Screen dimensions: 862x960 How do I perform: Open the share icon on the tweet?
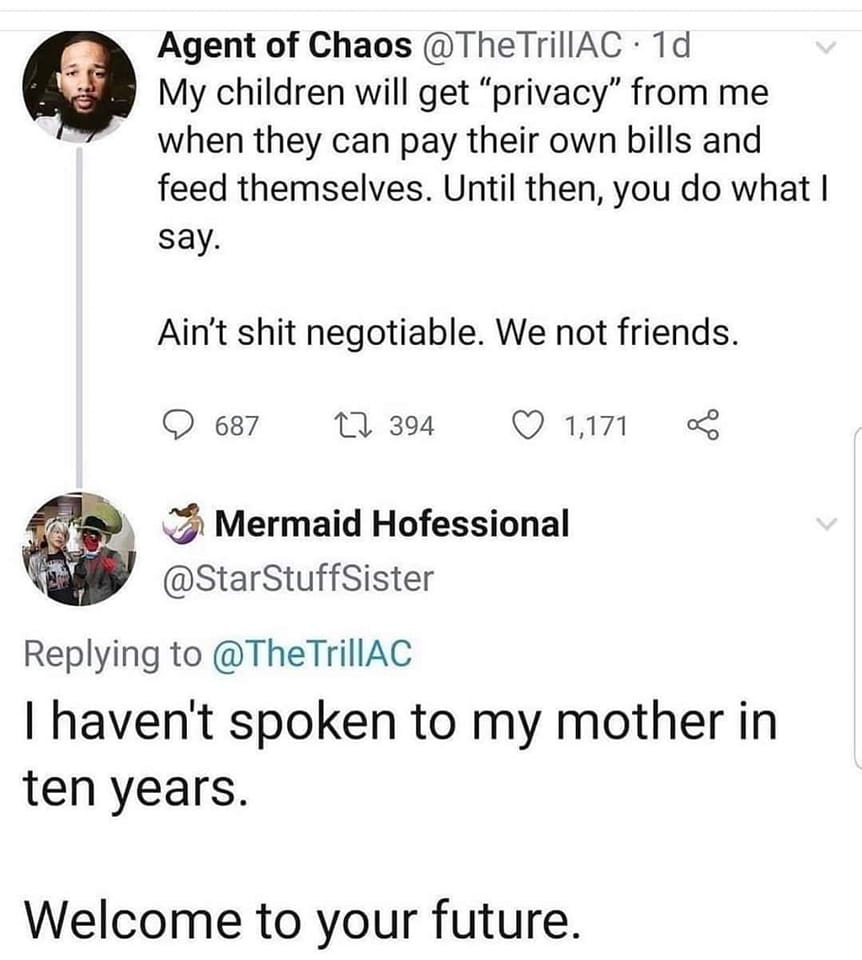[703, 426]
